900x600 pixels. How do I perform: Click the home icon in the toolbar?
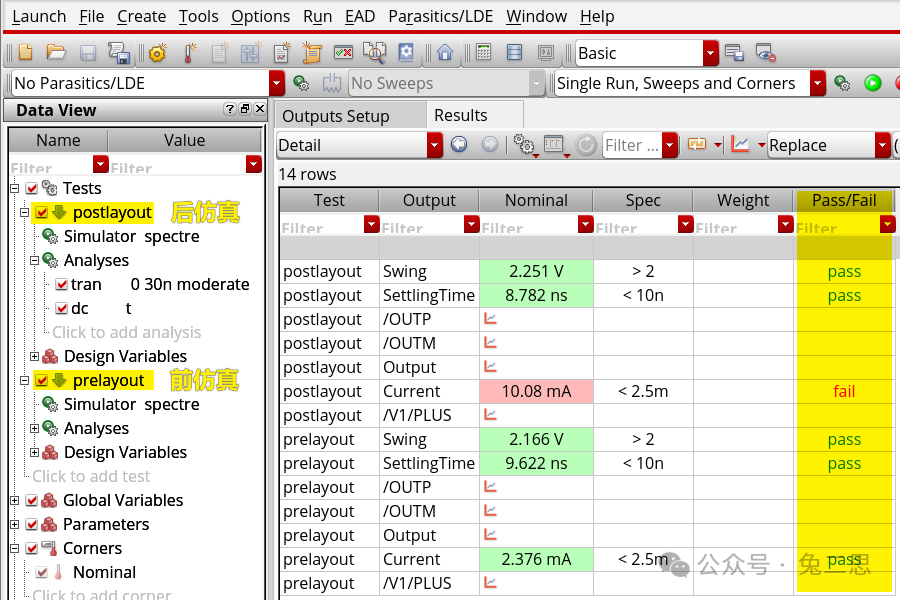[445, 53]
